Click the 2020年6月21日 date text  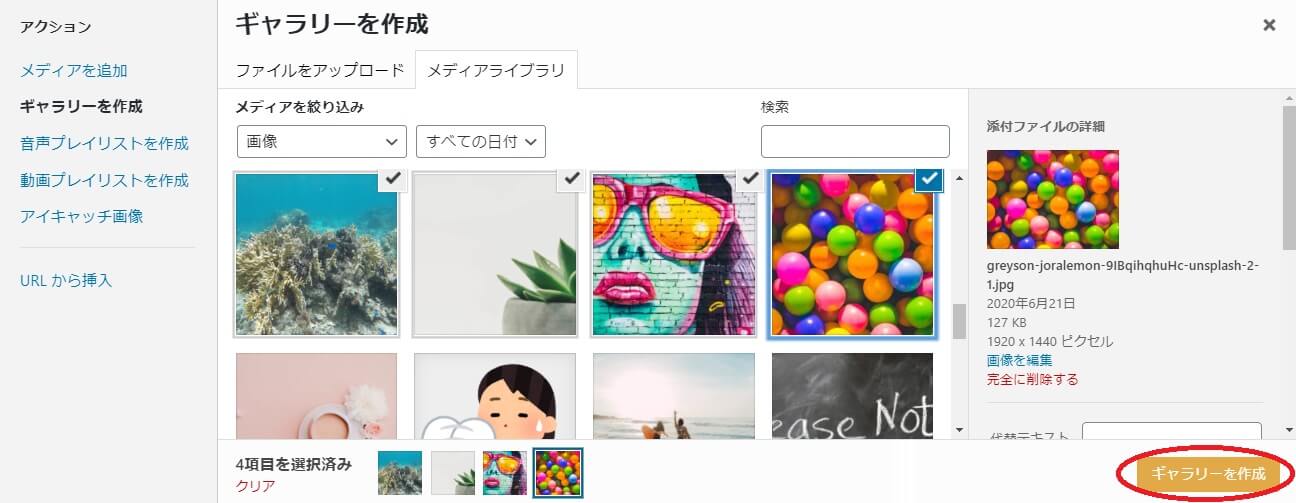click(x=1029, y=303)
